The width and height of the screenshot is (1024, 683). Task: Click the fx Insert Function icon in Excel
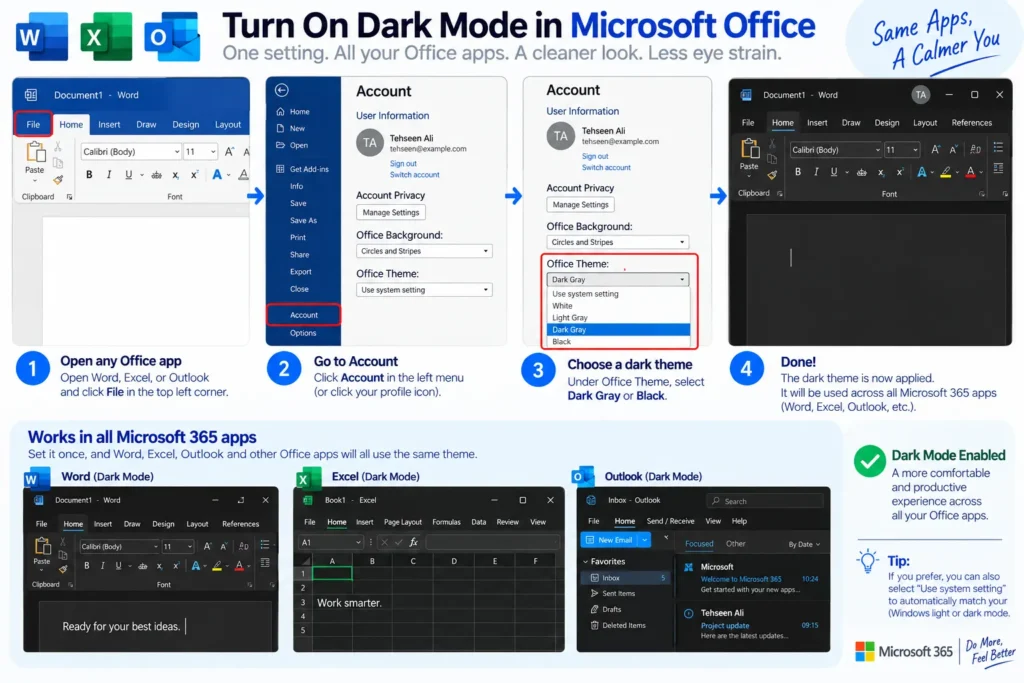(x=413, y=542)
